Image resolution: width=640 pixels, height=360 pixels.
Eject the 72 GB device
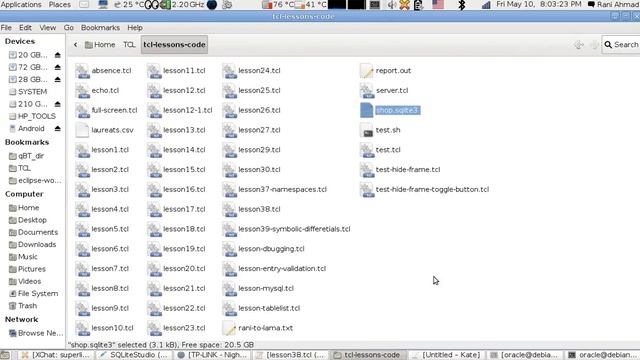click(58, 67)
